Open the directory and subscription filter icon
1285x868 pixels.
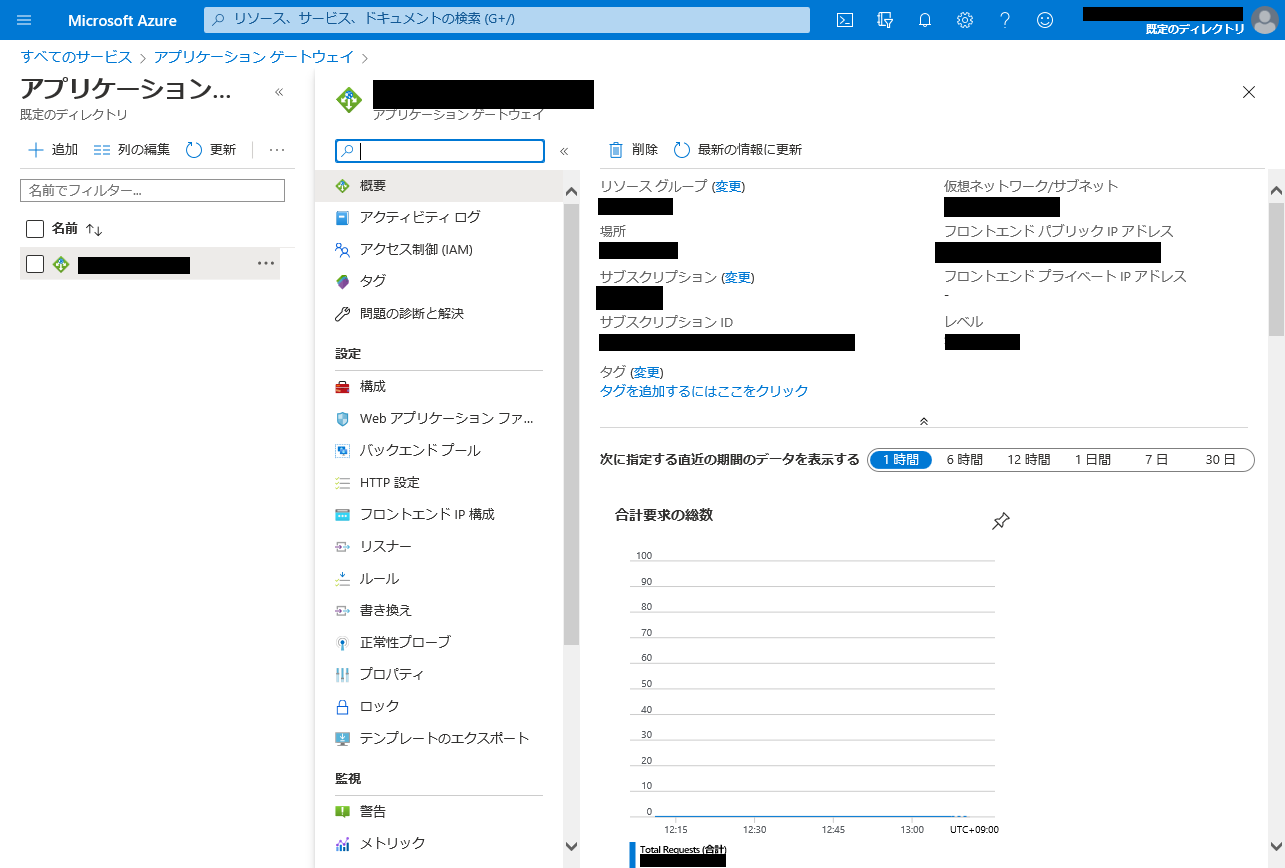(884, 20)
